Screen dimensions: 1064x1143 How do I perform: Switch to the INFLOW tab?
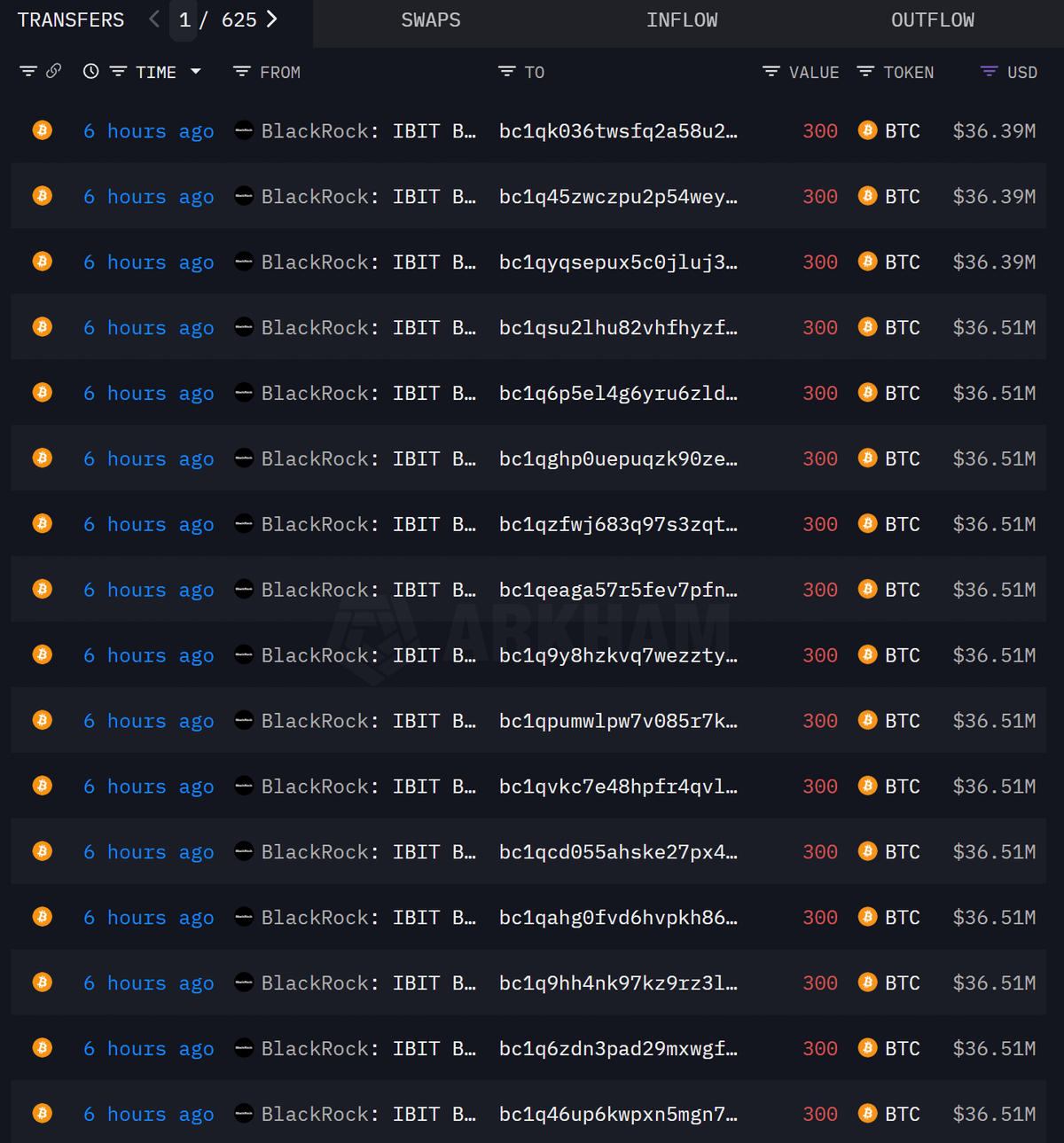click(682, 20)
